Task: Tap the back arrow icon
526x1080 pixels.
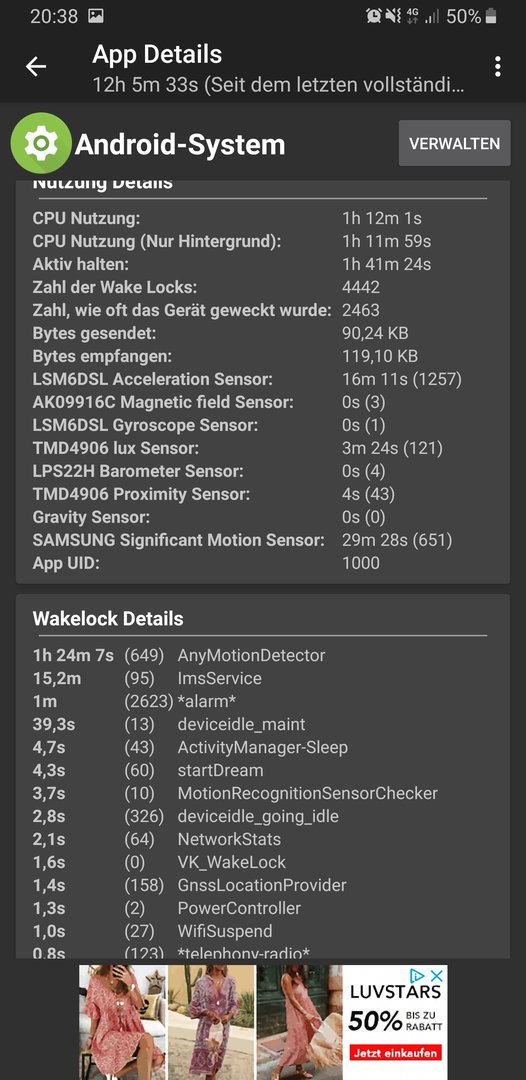Action: 36,66
